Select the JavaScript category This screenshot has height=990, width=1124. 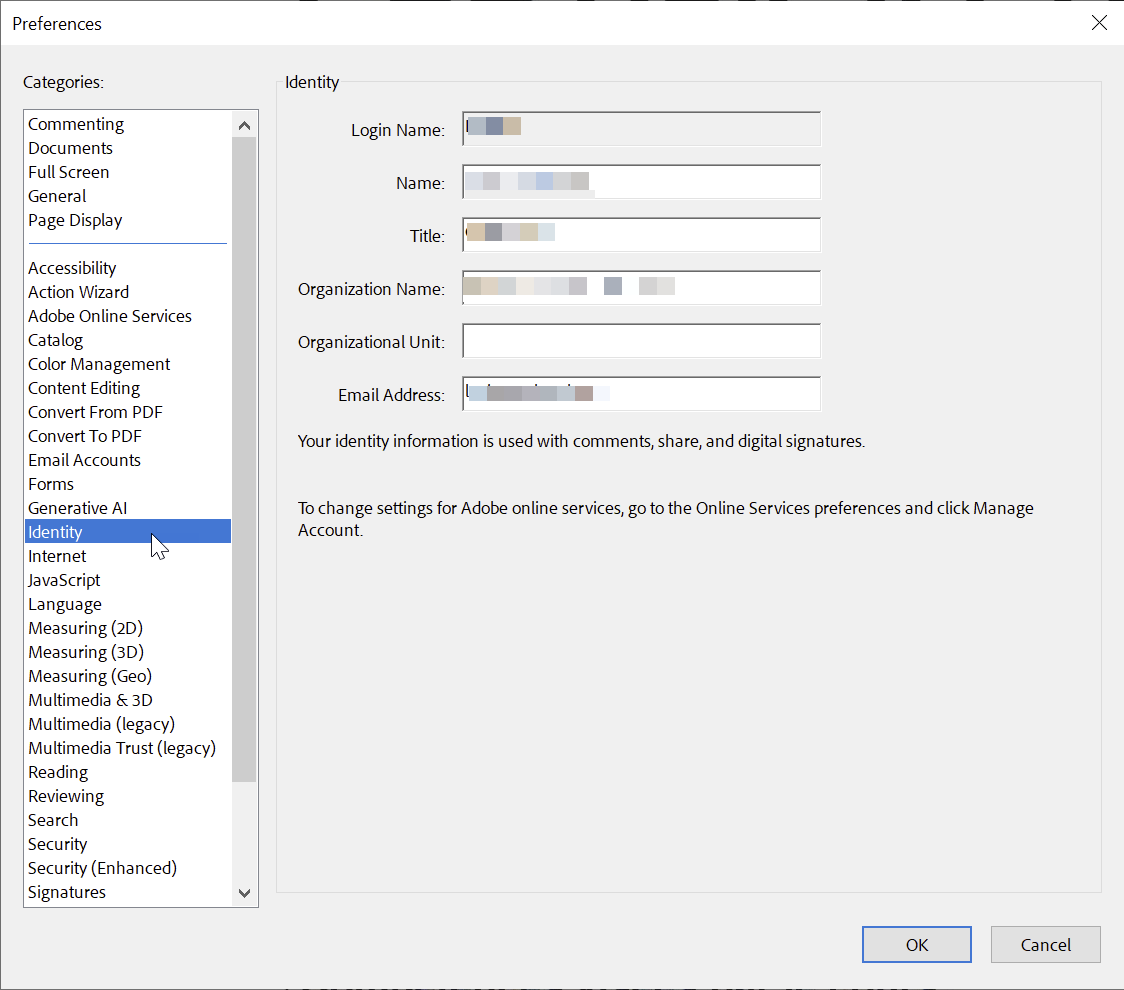(x=64, y=580)
